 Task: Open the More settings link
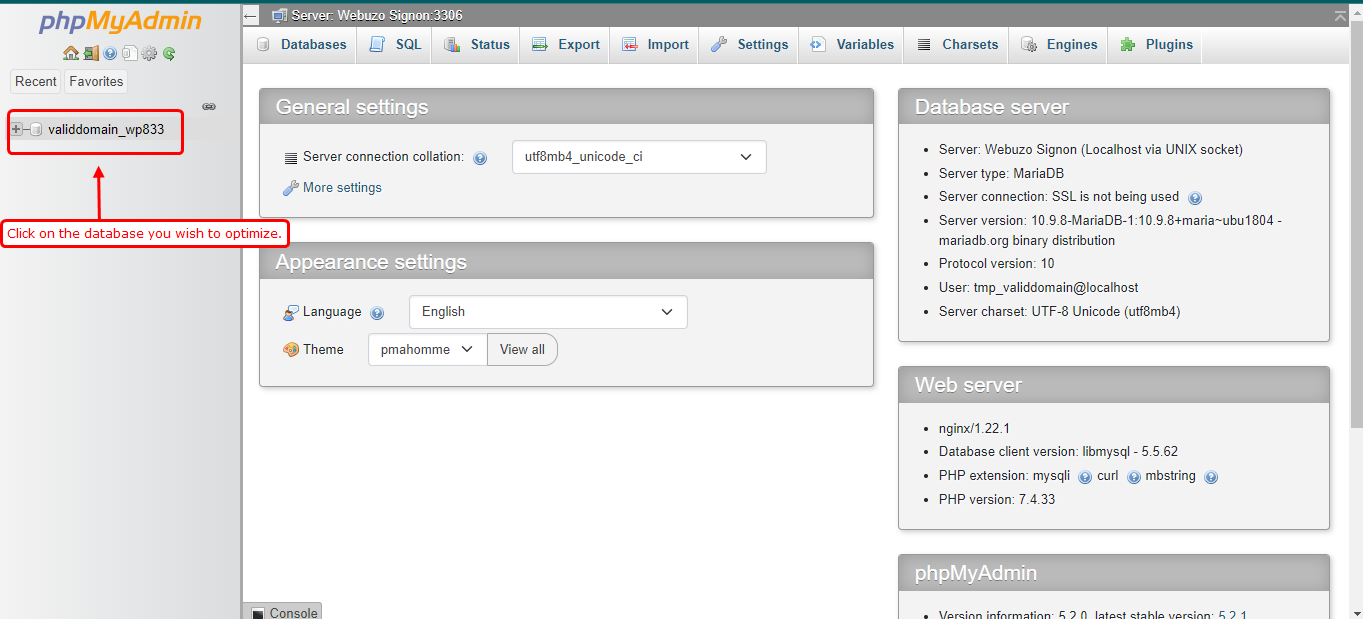coord(342,188)
